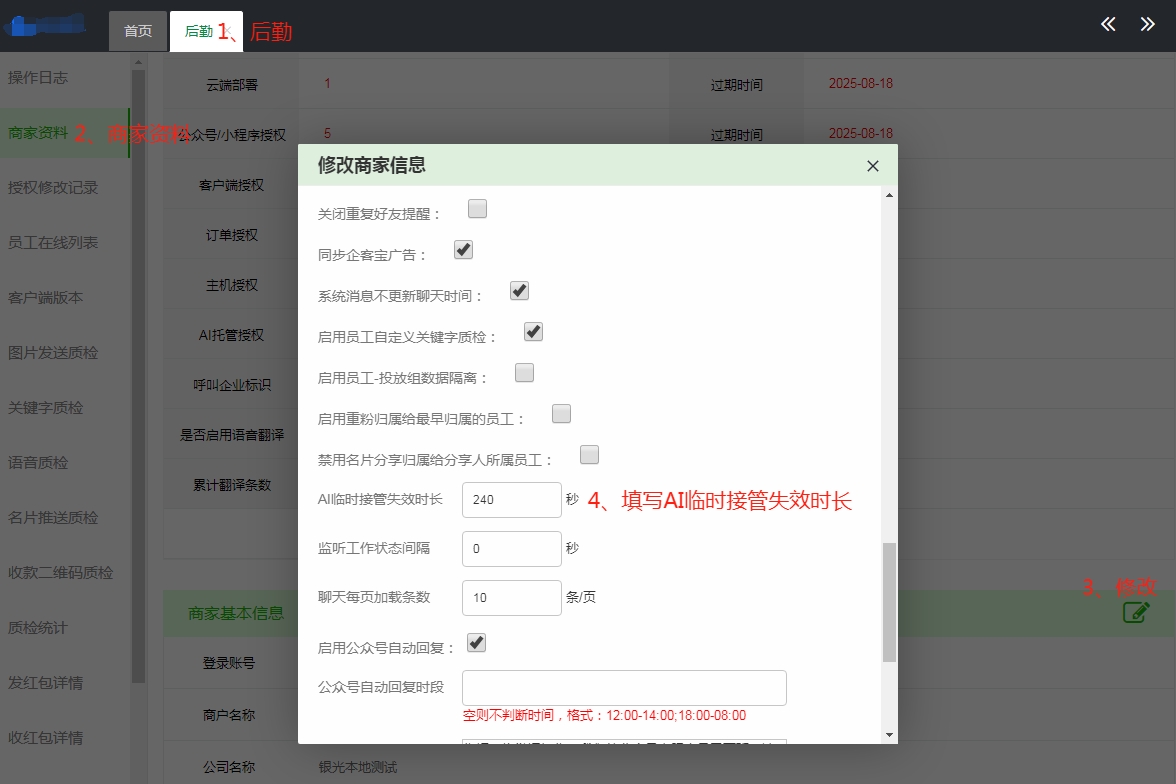Enable 禁用名片分享归属给分享人所属员工
The width and height of the screenshot is (1176, 784).
pos(589,454)
